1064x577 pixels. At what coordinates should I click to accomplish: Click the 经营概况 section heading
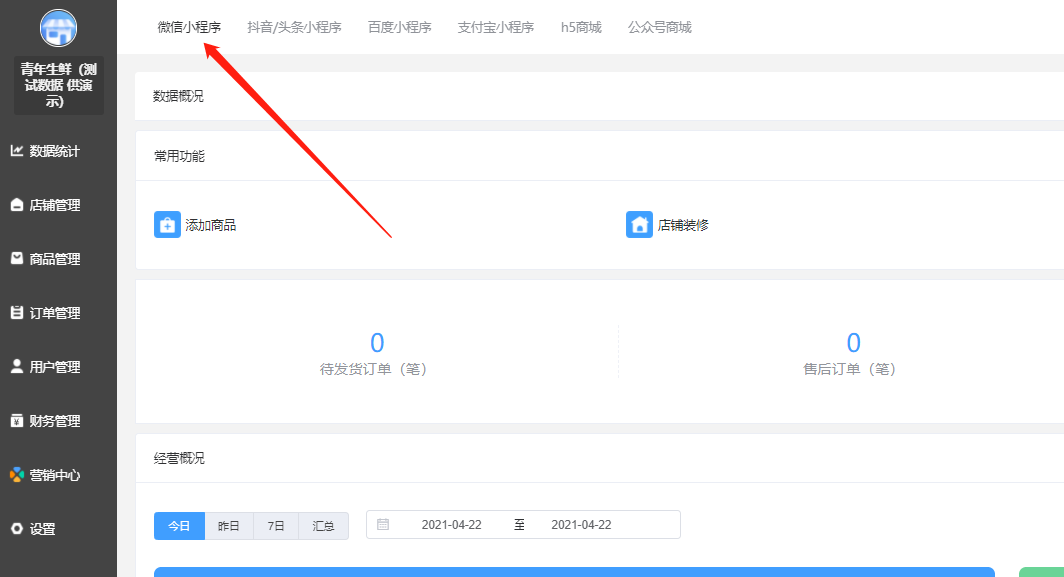pyautogui.click(x=179, y=458)
